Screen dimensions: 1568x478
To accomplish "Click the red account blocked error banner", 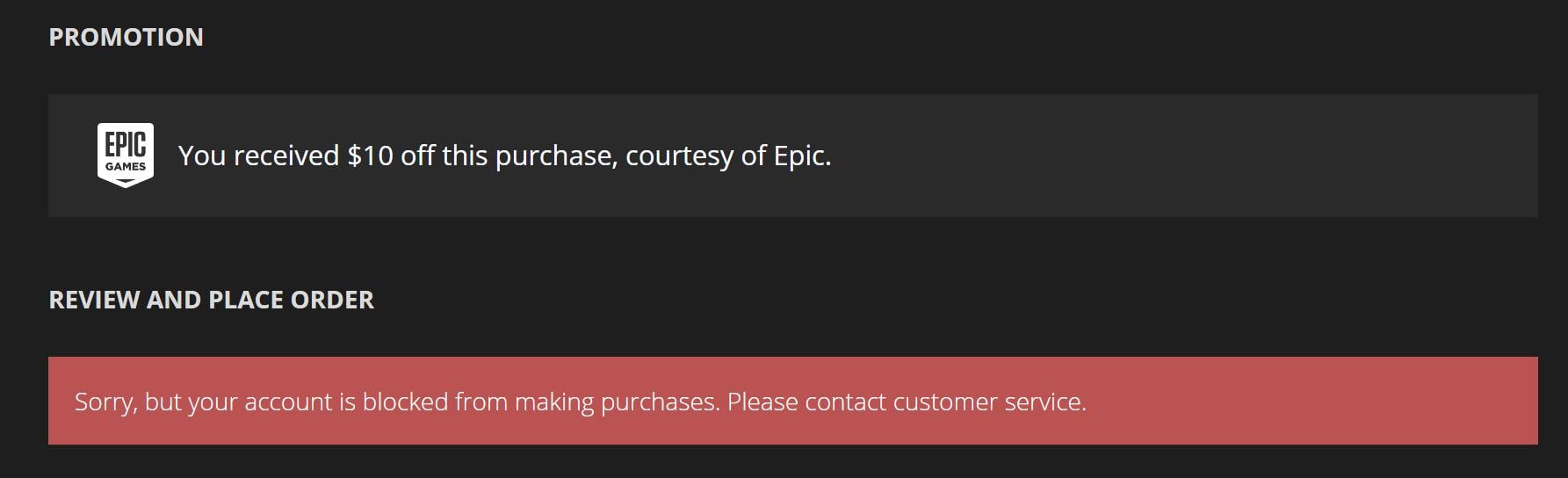I will [792, 401].
